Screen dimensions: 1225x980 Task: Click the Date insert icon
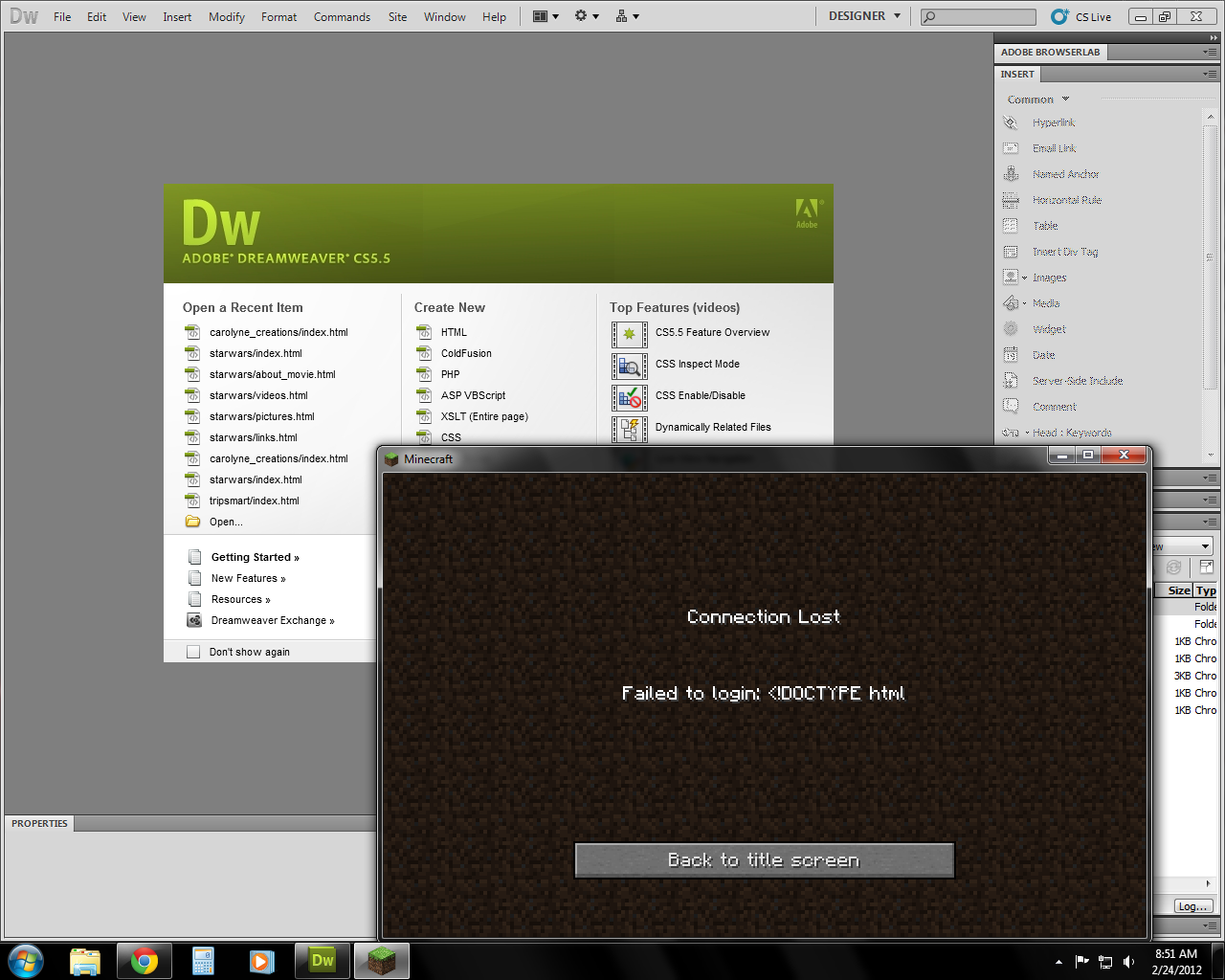coord(1011,355)
